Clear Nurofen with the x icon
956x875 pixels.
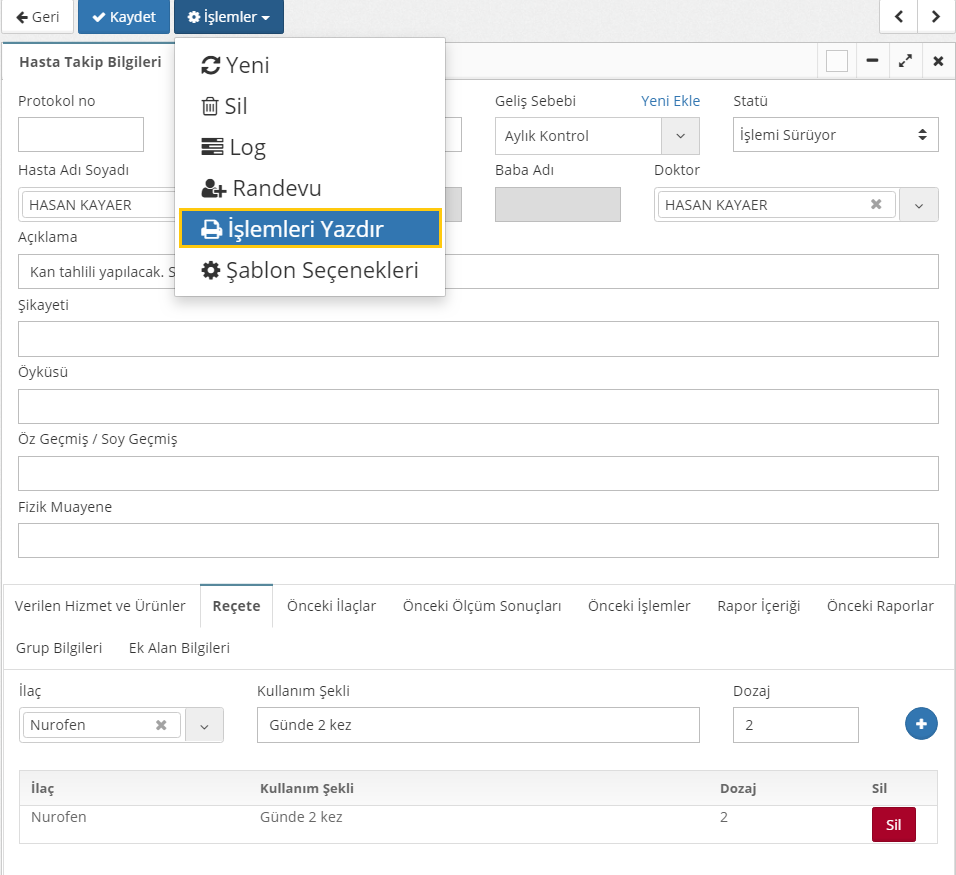coord(161,725)
